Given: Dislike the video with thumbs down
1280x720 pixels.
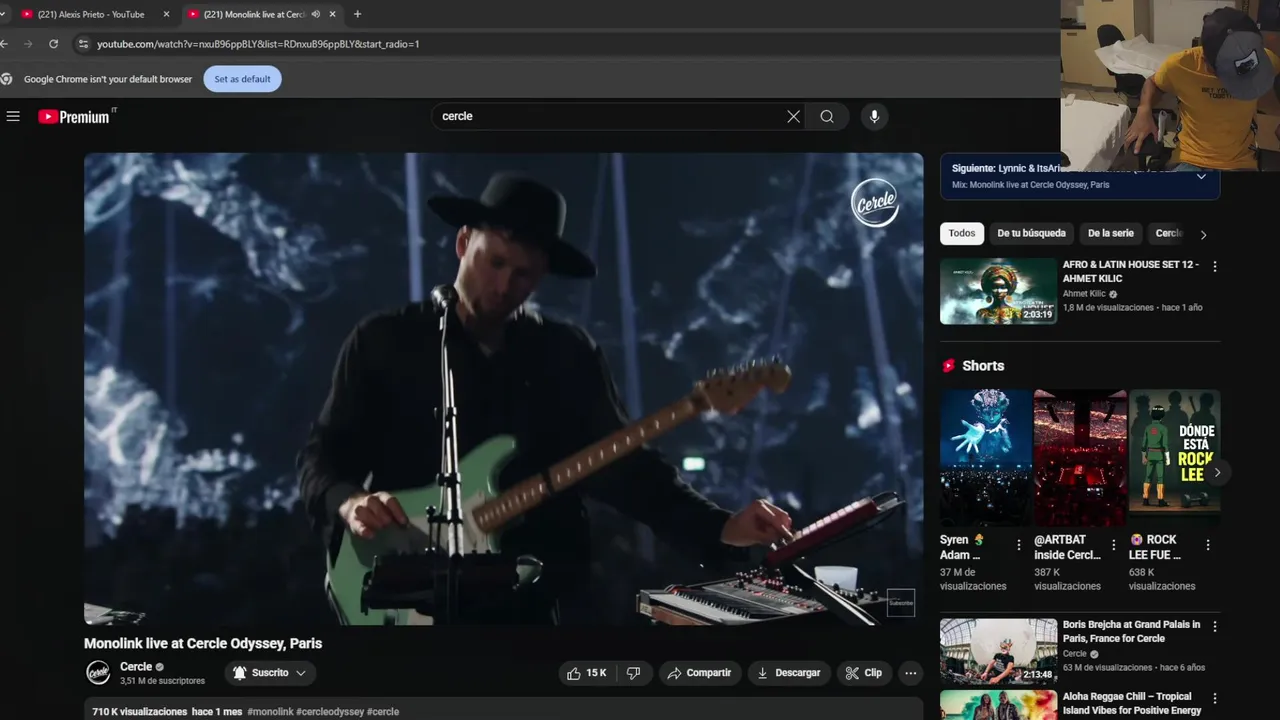Looking at the screenshot, I should tap(633, 673).
